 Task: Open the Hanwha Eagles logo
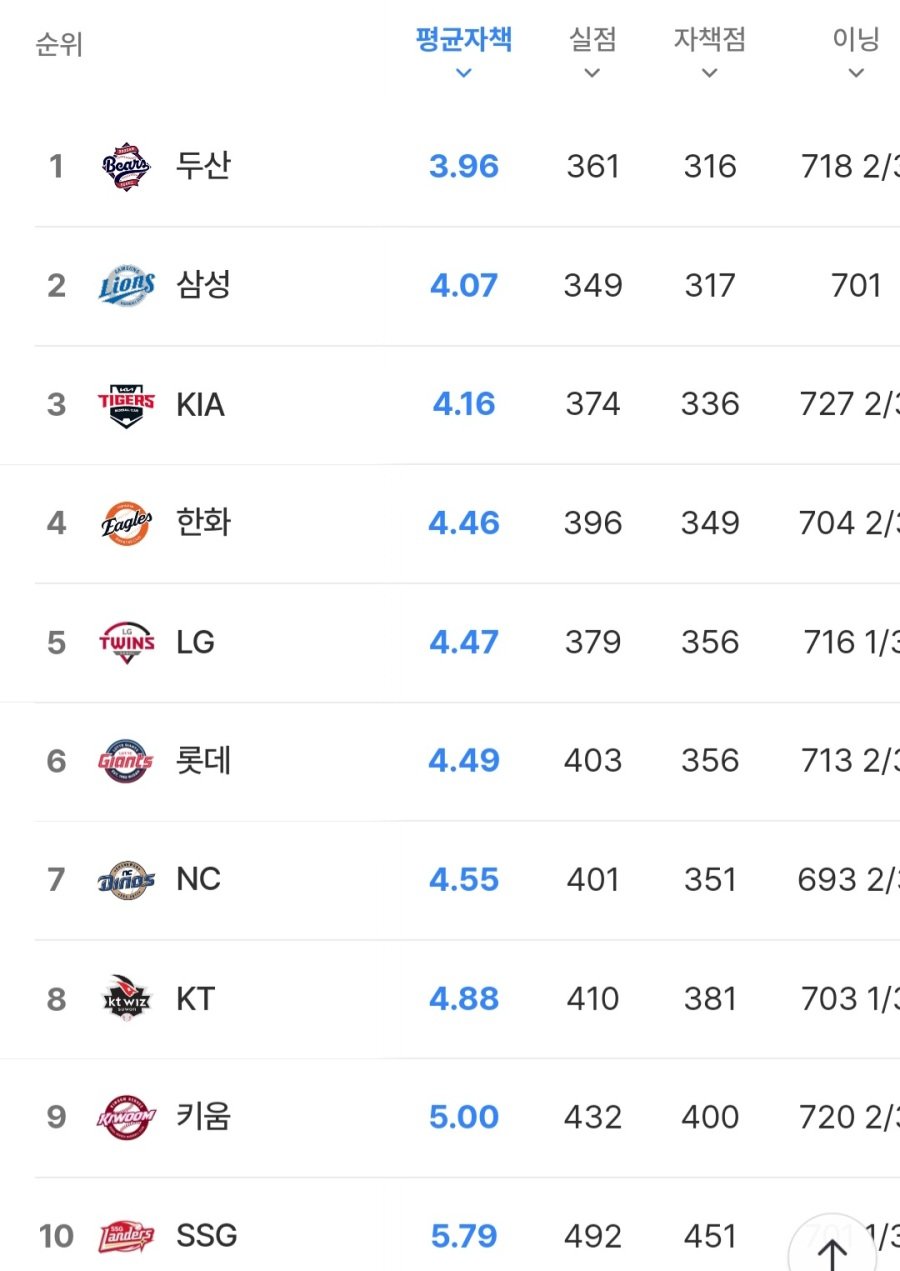tap(127, 523)
